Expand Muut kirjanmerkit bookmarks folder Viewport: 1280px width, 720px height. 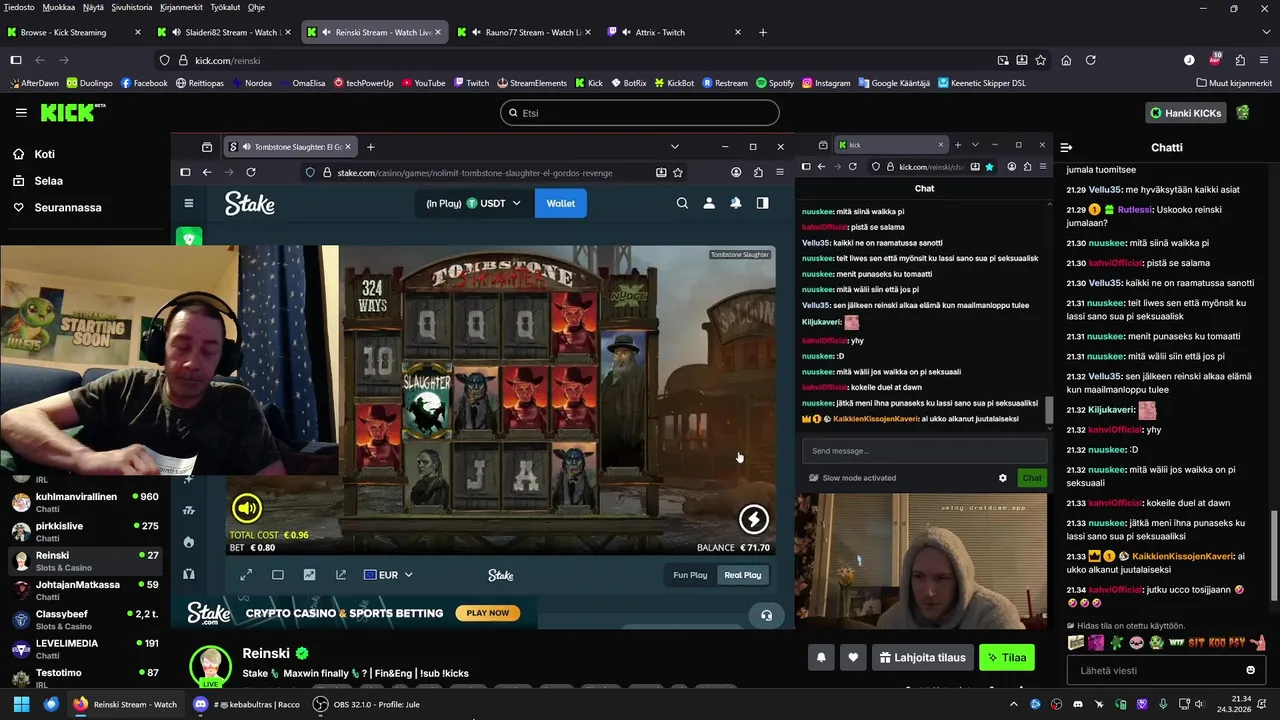[x=1233, y=83]
